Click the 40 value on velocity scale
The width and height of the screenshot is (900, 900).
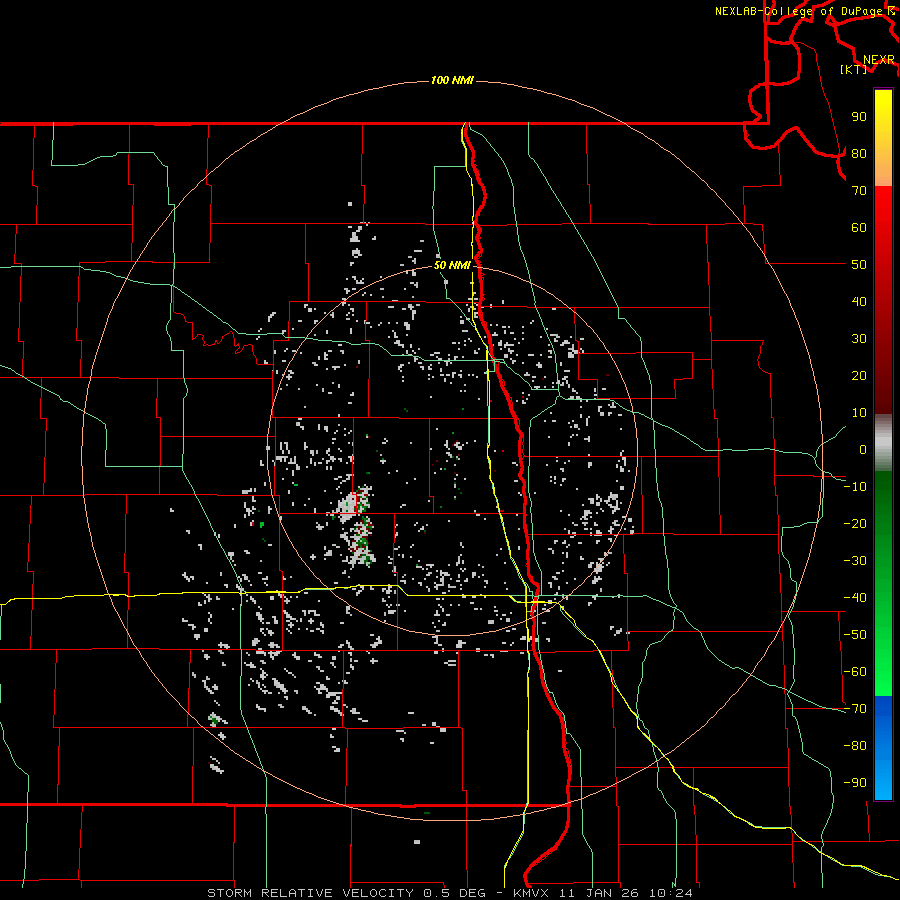click(x=859, y=302)
